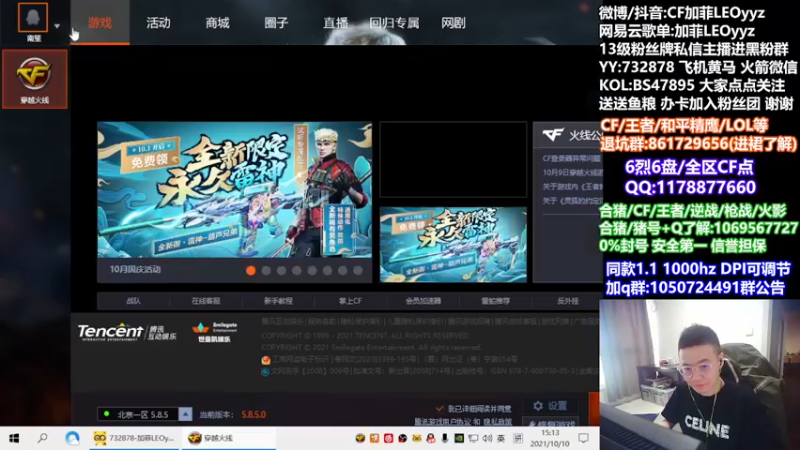This screenshot has width=800, height=450.
Task: Open the 北京一区 5.8.5 server dropdown
Action: pyautogui.click(x=138, y=414)
